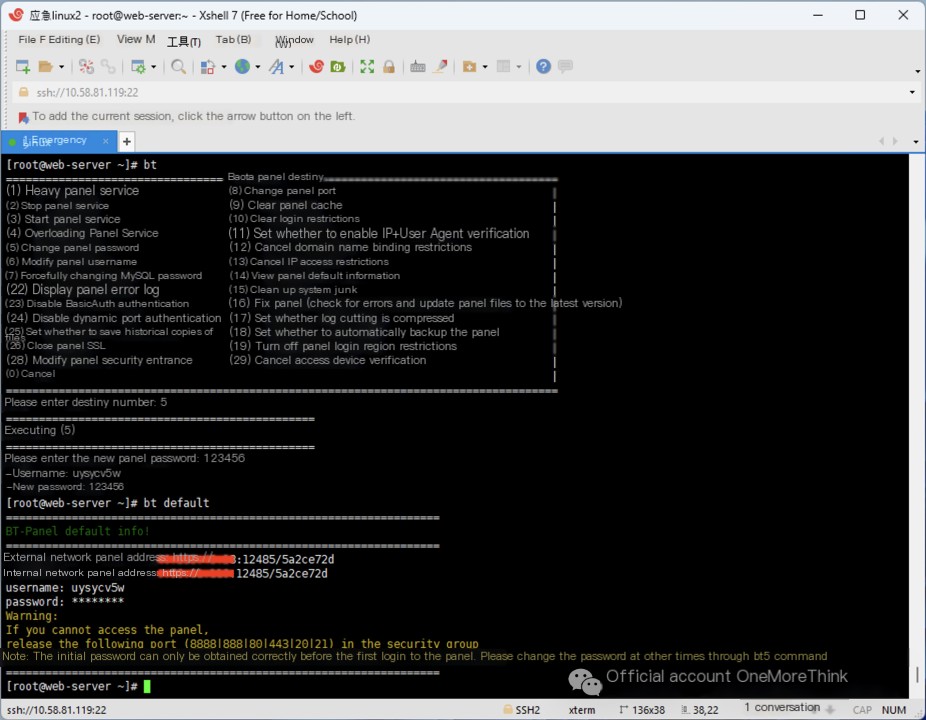
Task: Expand the layout panes dropdown arrow
Action: point(519,67)
